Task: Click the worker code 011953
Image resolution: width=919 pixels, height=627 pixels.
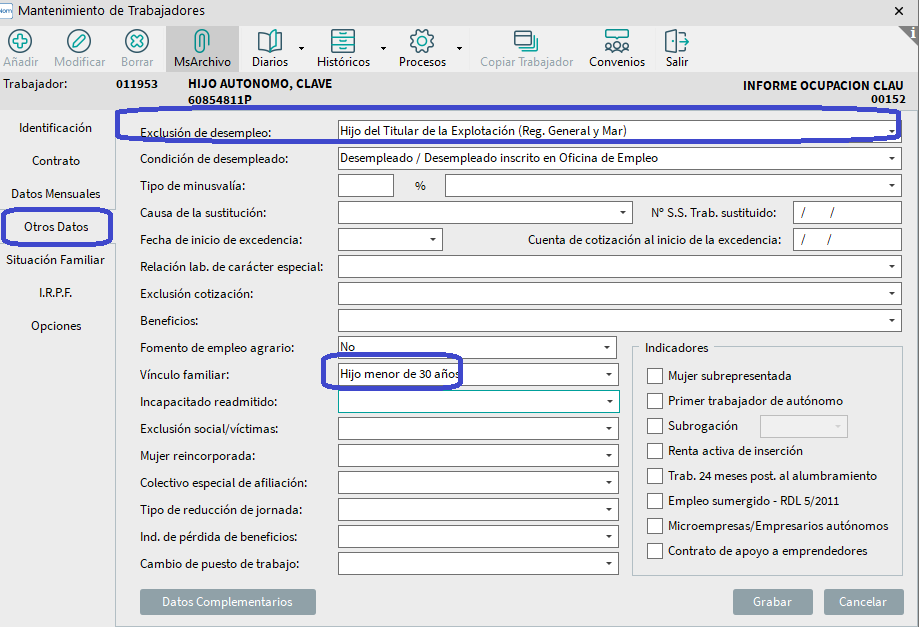Action: point(137,84)
